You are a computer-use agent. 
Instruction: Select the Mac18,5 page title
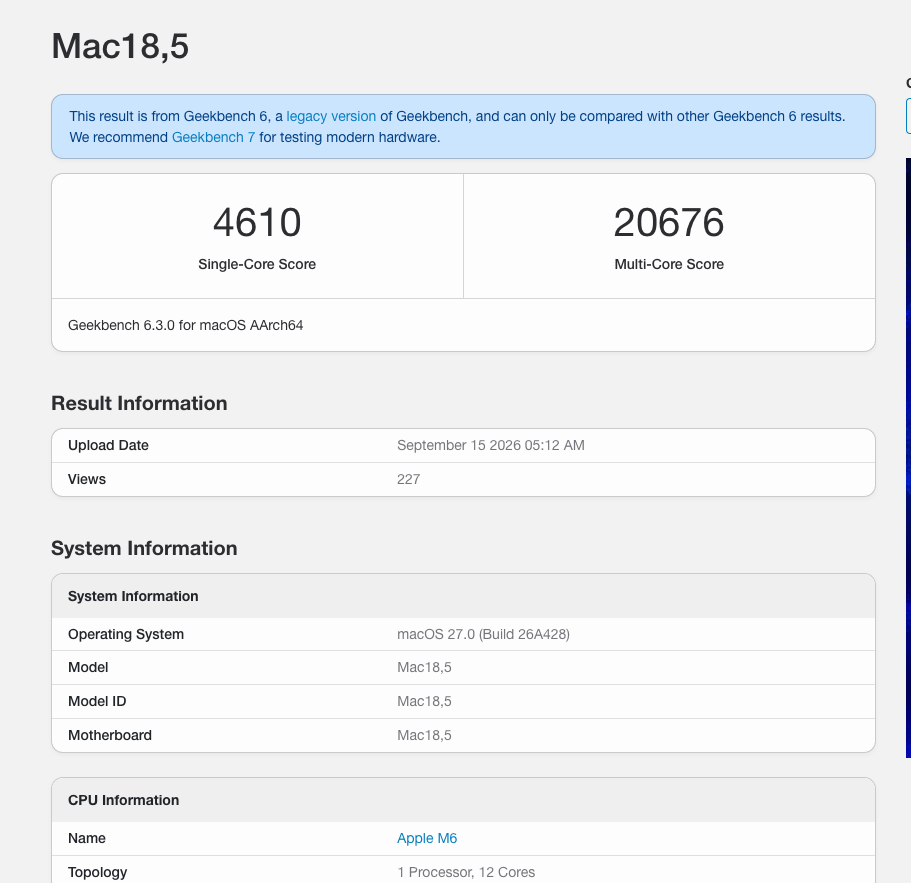click(x=120, y=46)
